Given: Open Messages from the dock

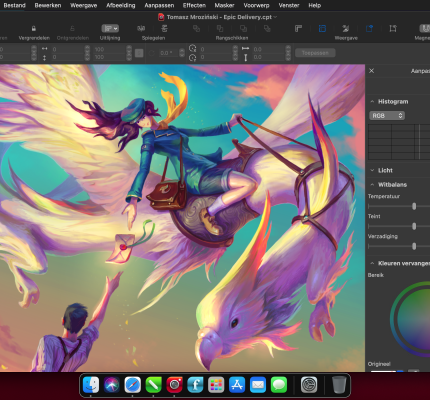Looking at the screenshot, I should tap(279, 385).
